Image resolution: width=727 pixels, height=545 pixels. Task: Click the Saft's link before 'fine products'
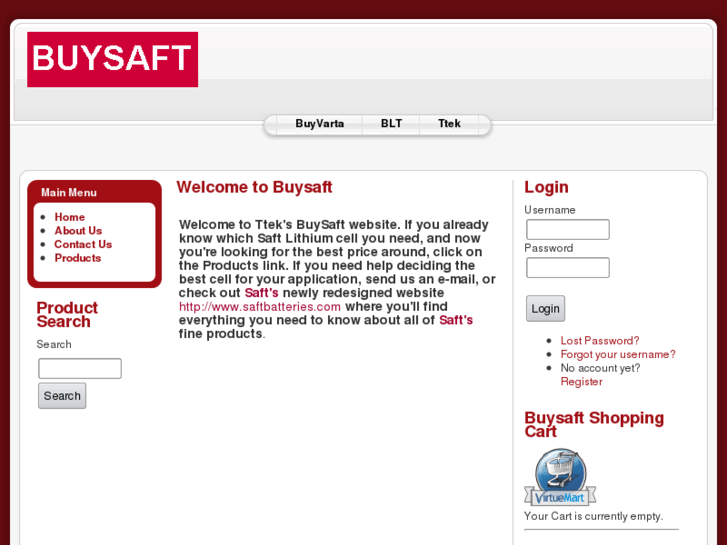coord(456,320)
